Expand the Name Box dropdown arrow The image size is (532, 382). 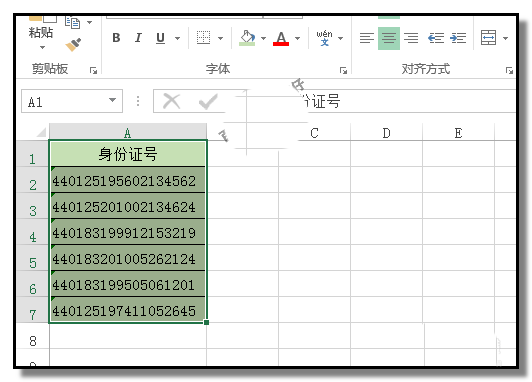pos(112,100)
